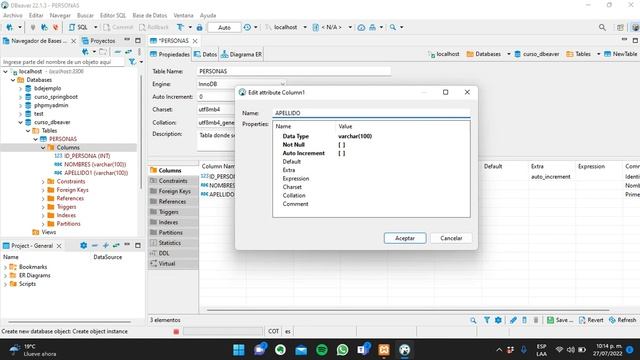Click the curso_dbeaver breadcrumb link
The height and width of the screenshot is (360, 640).
pyautogui.click(x=537, y=54)
